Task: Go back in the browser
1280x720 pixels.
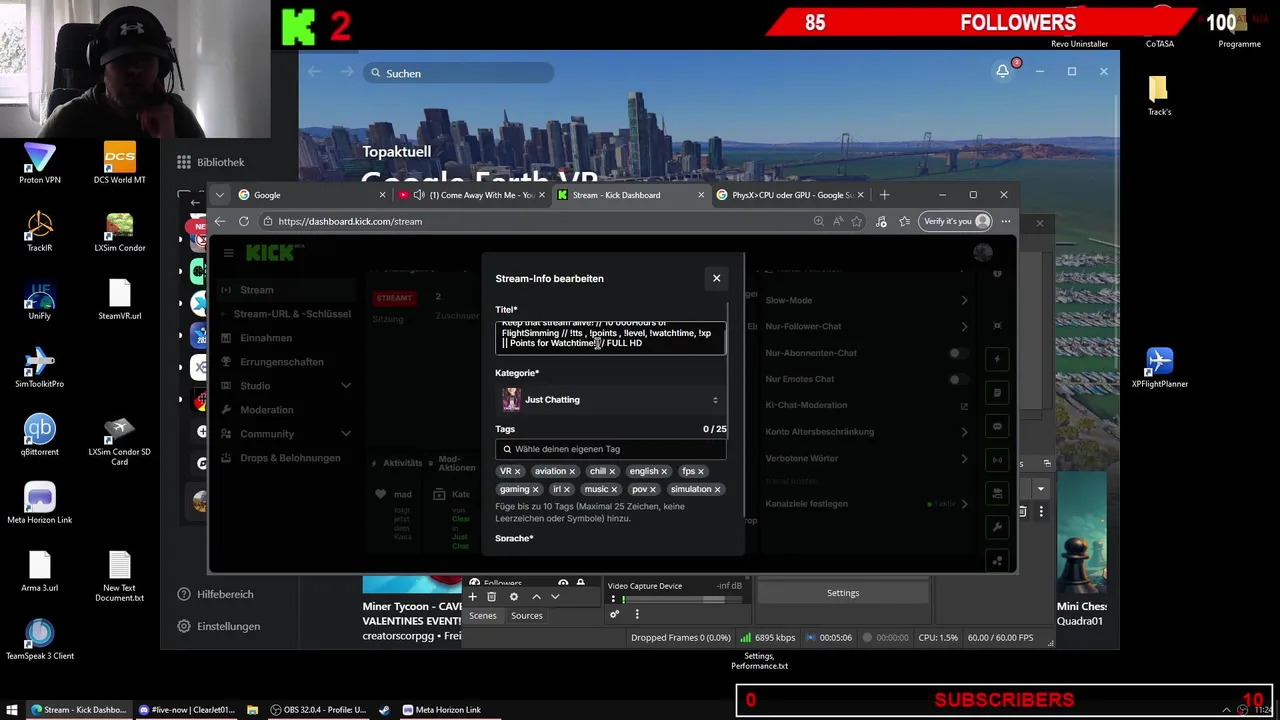Action: click(x=220, y=221)
